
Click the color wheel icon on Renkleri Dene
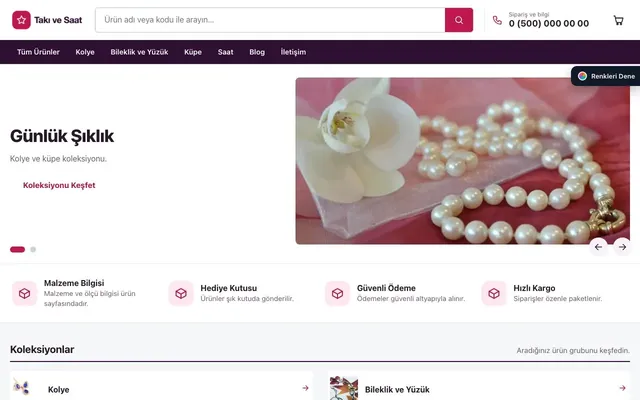tap(582, 76)
